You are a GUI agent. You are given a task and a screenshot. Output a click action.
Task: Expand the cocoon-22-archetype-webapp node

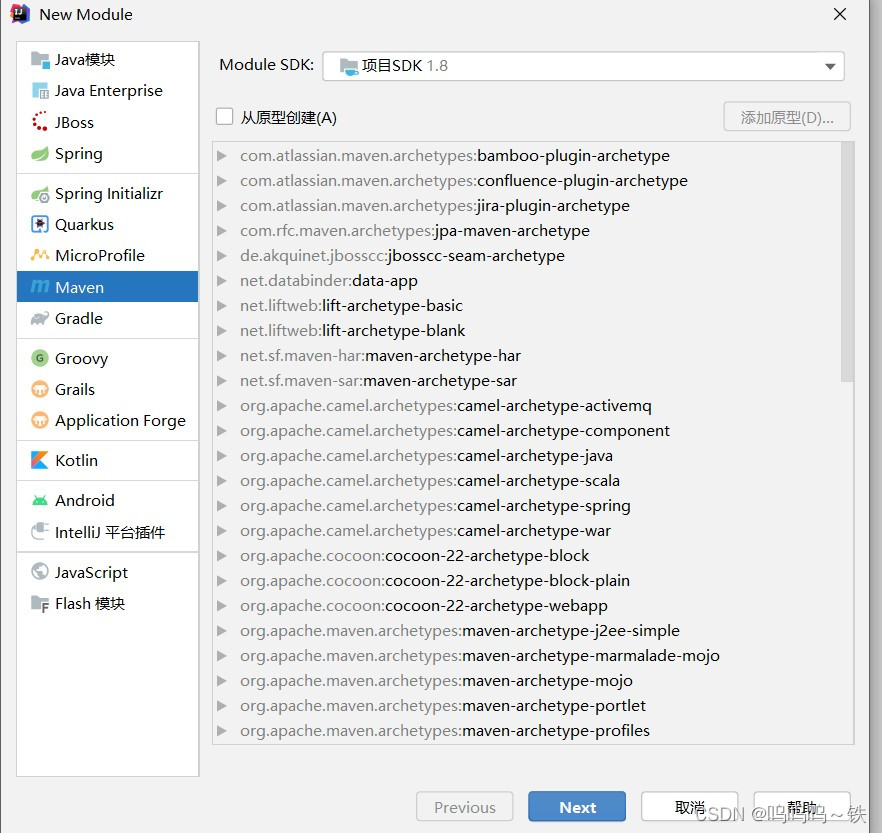coord(222,606)
